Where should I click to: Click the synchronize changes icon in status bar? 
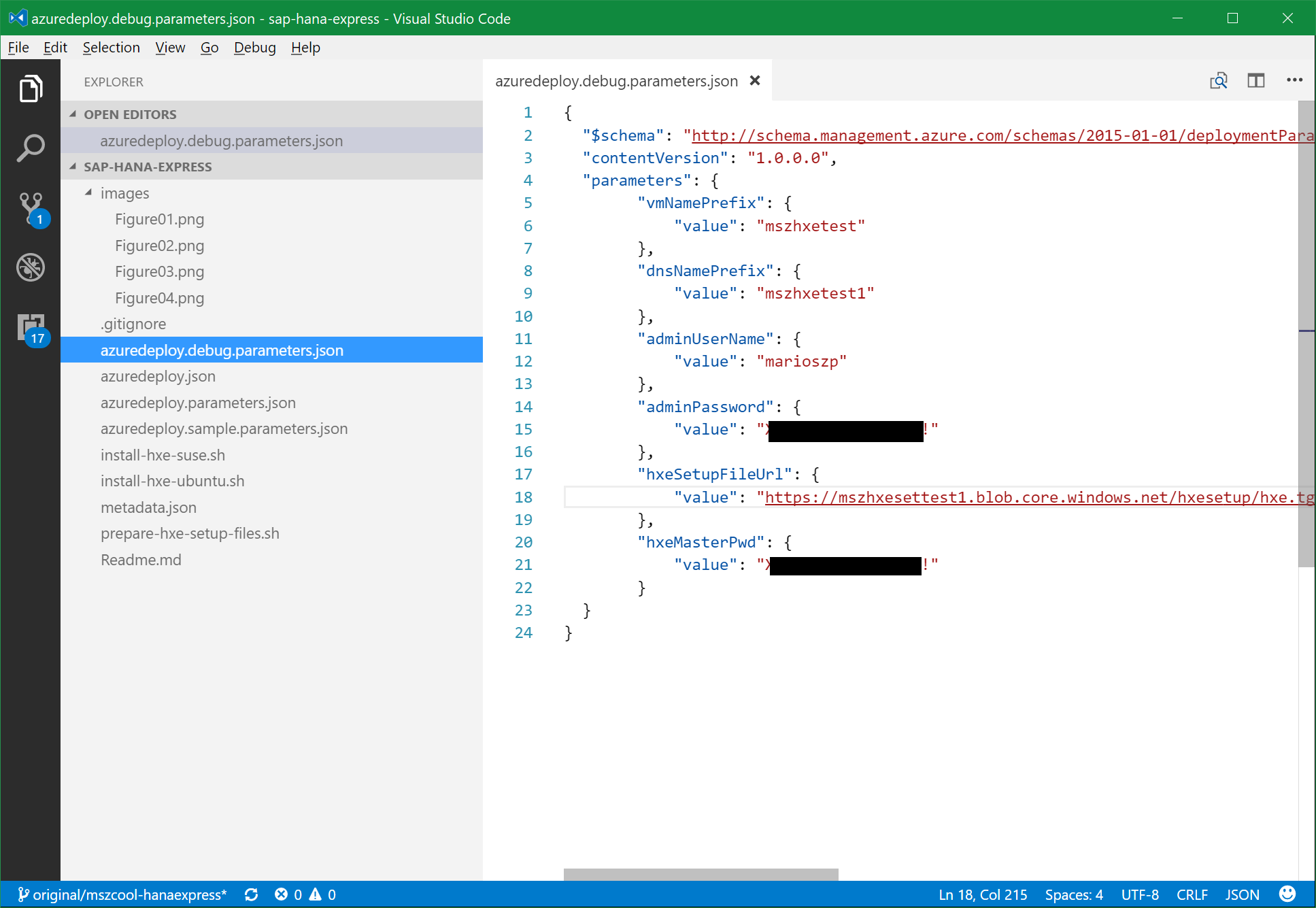pyautogui.click(x=251, y=894)
